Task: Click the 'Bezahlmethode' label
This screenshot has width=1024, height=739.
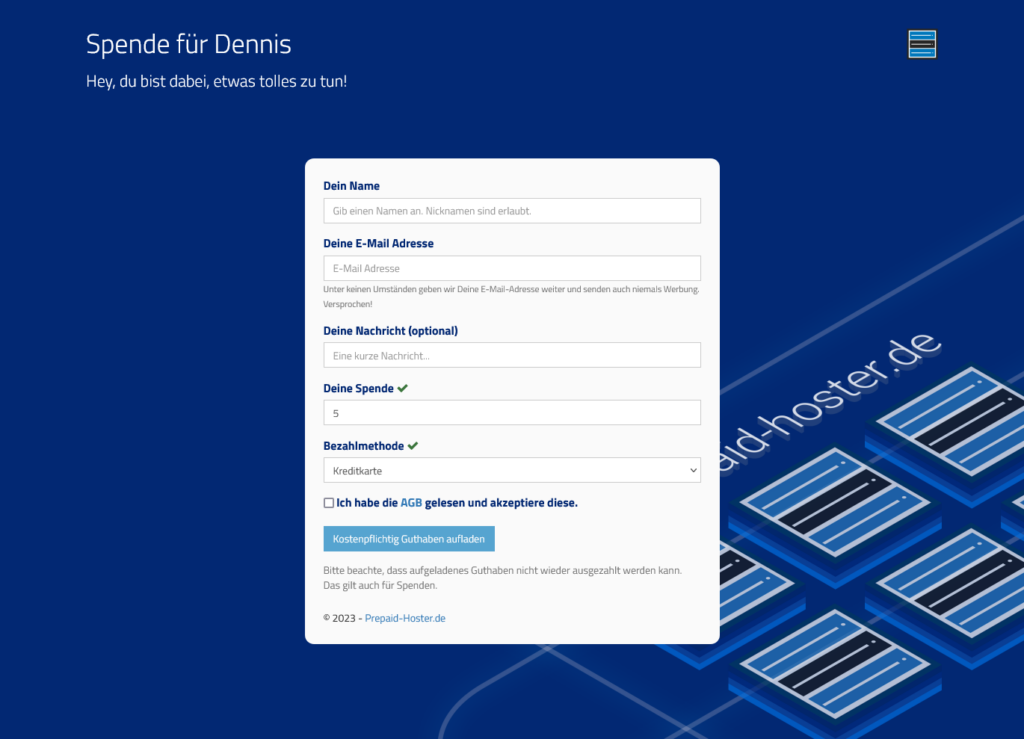Action: click(x=364, y=445)
